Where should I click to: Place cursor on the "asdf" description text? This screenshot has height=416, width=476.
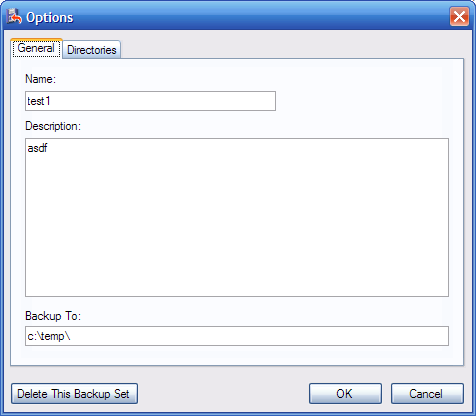pos(37,148)
